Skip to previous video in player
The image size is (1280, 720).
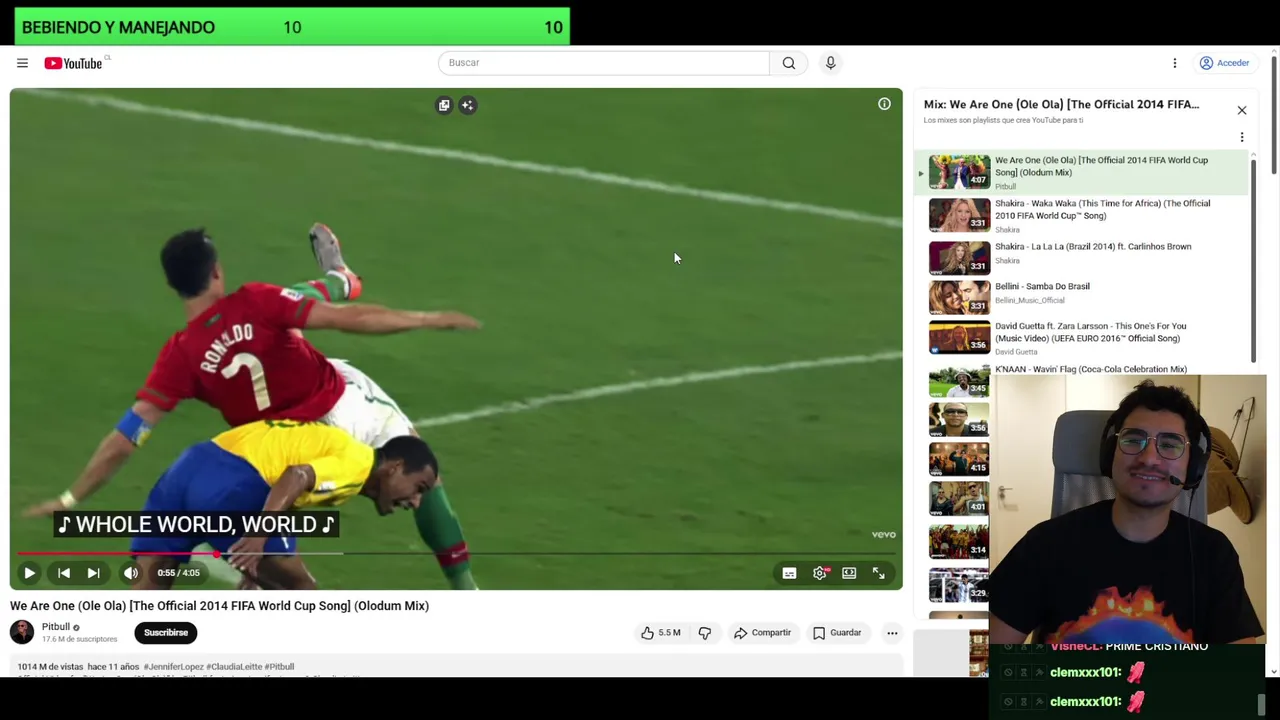click(63, 573)
